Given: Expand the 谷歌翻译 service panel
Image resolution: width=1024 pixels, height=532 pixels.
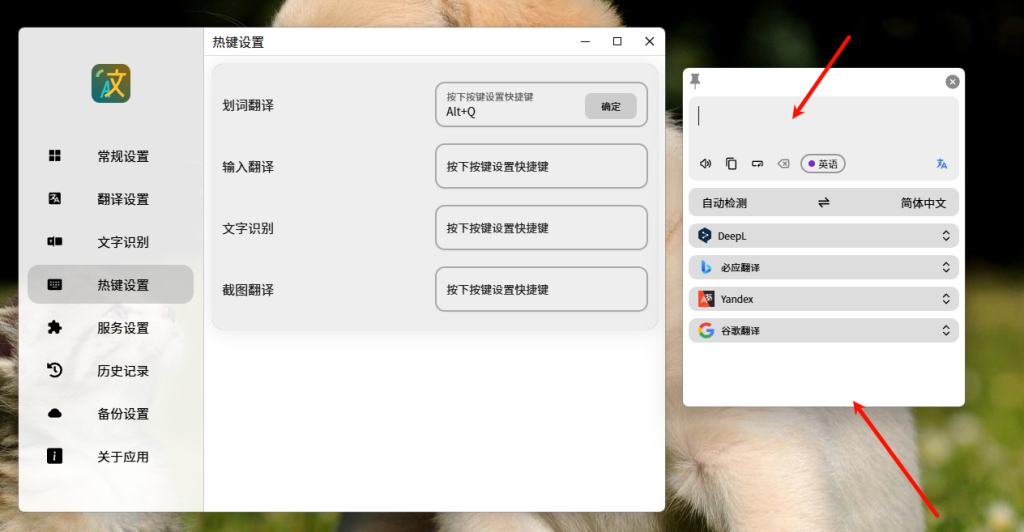Looking at the screenshot, I should click(x=945, y=331).
